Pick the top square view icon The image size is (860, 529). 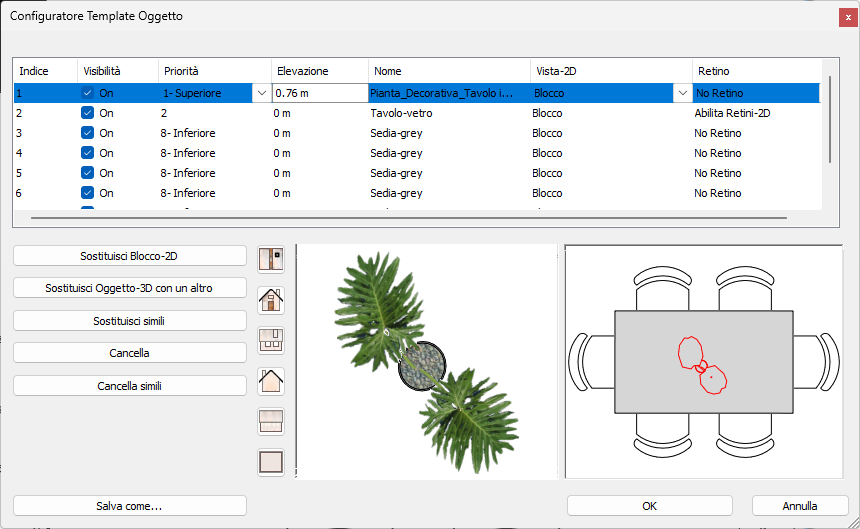(x=271, y=462)
